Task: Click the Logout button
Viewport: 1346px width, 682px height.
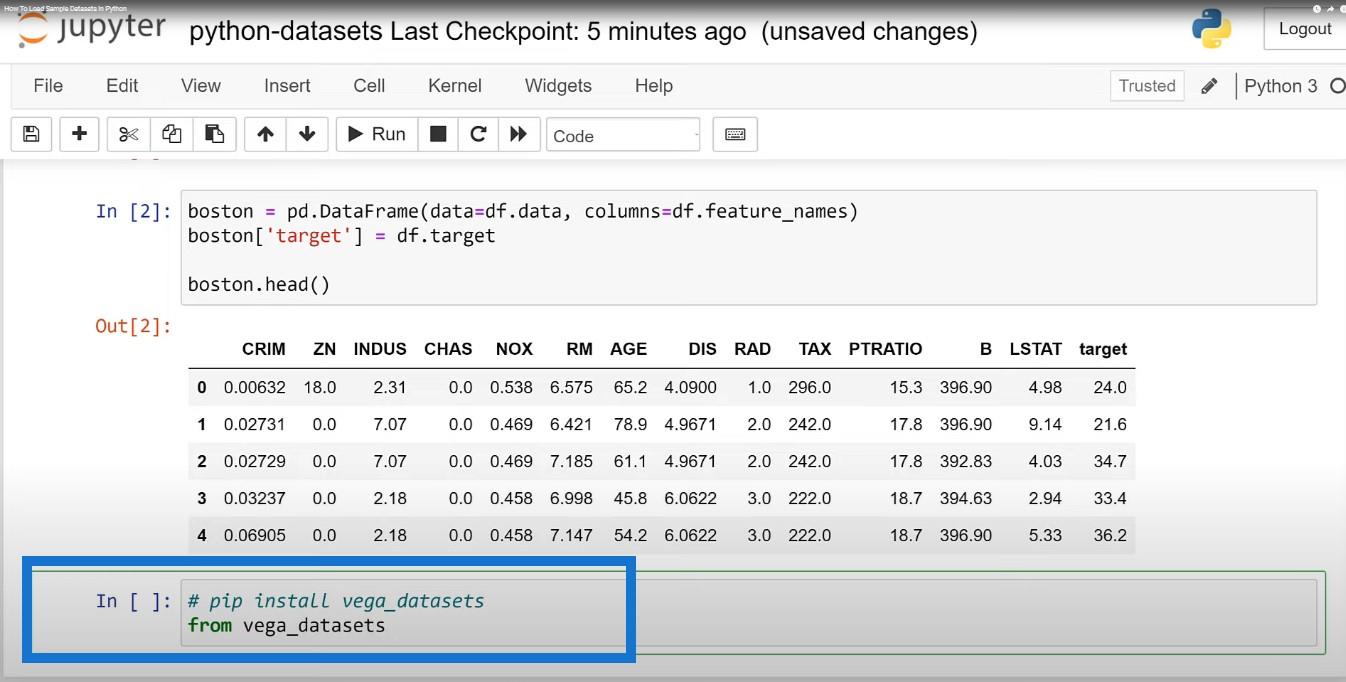Action: 1305,29
